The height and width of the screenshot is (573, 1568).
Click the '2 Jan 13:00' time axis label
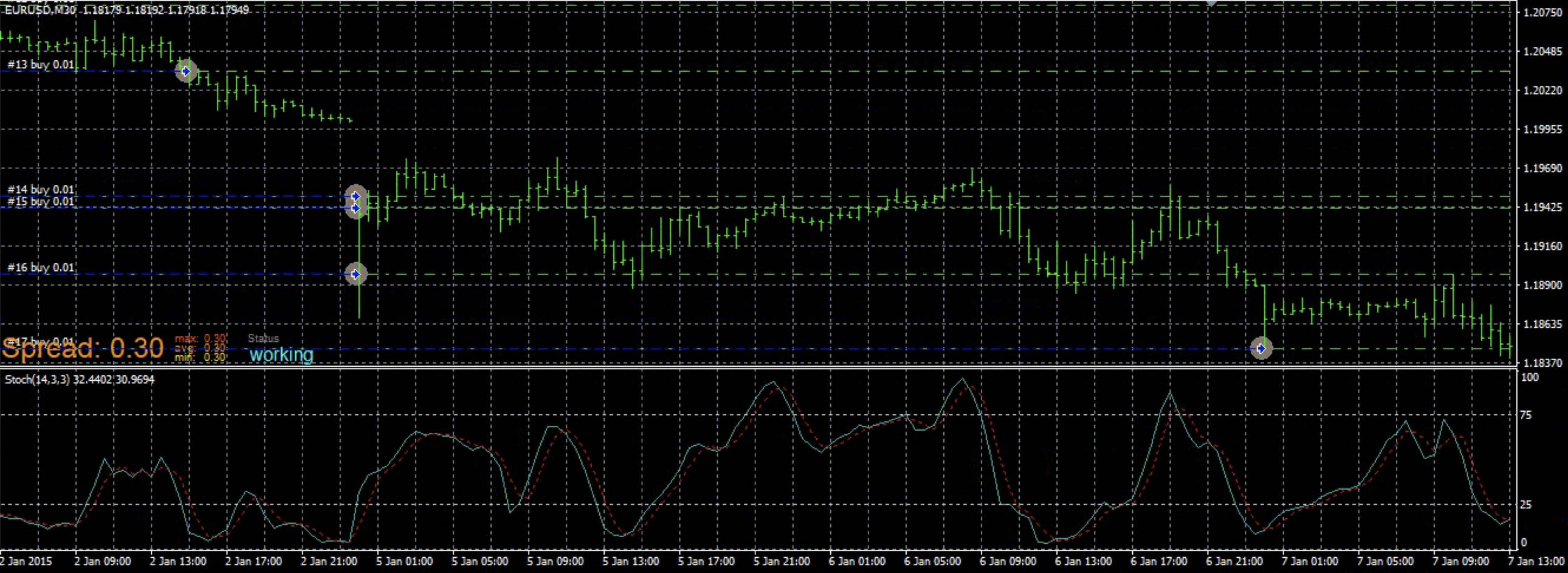coord(177,561)
